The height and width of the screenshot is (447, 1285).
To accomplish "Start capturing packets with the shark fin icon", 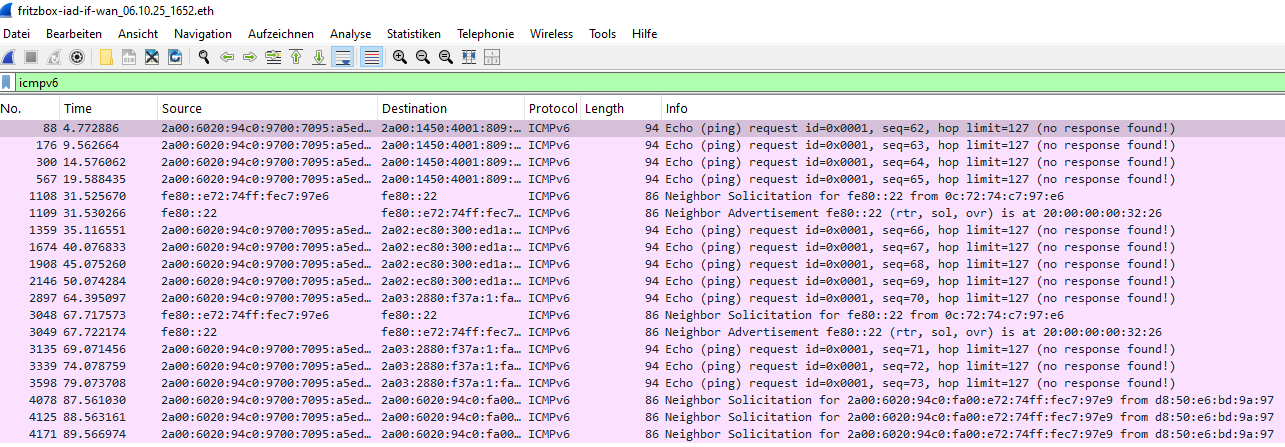I will pyautogui.click(x=8, y=57).
